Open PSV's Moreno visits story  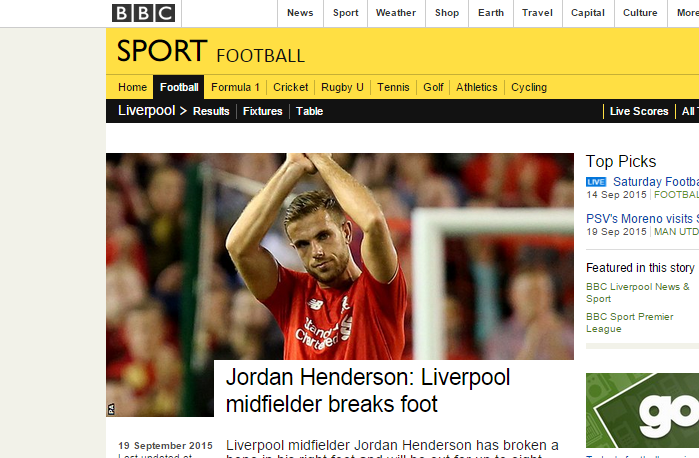point(642,219)
